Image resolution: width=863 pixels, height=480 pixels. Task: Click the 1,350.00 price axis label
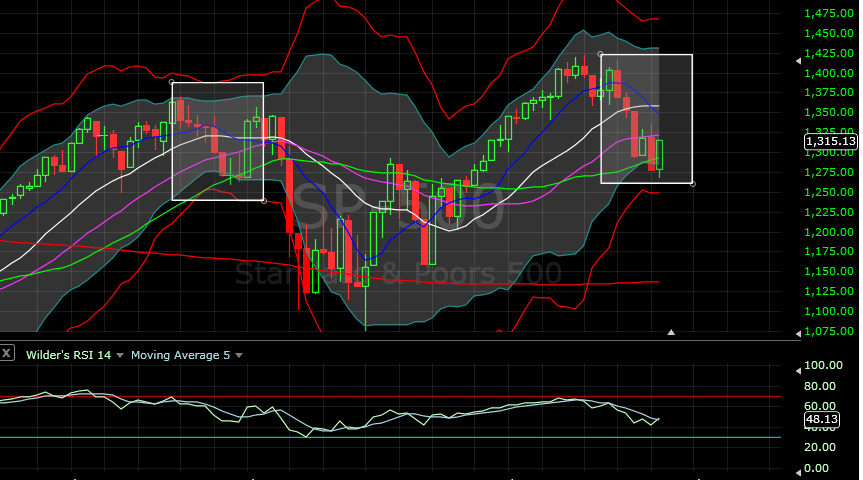(x=829, y=112)
